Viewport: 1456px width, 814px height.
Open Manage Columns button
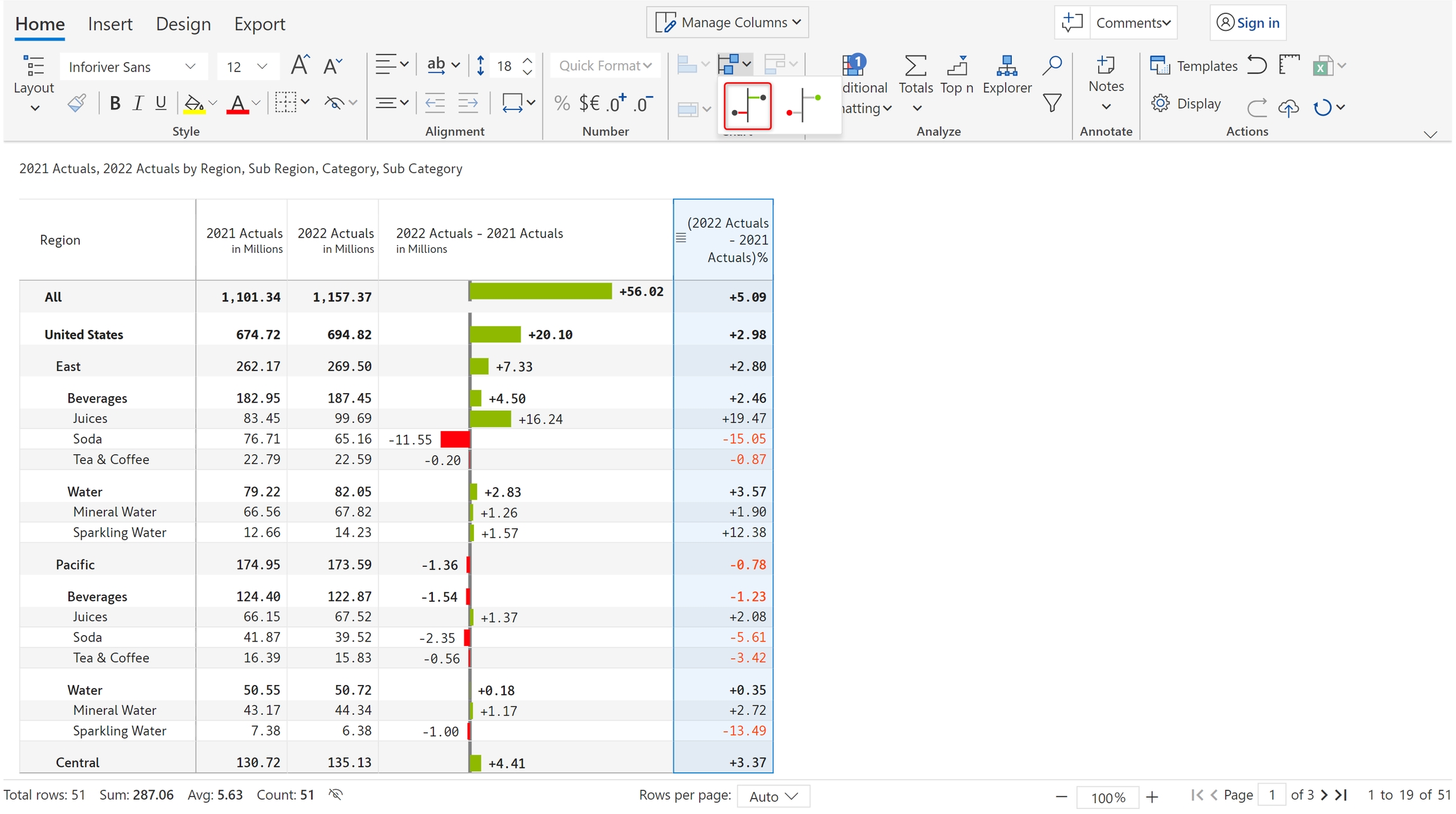coord(727,23)
